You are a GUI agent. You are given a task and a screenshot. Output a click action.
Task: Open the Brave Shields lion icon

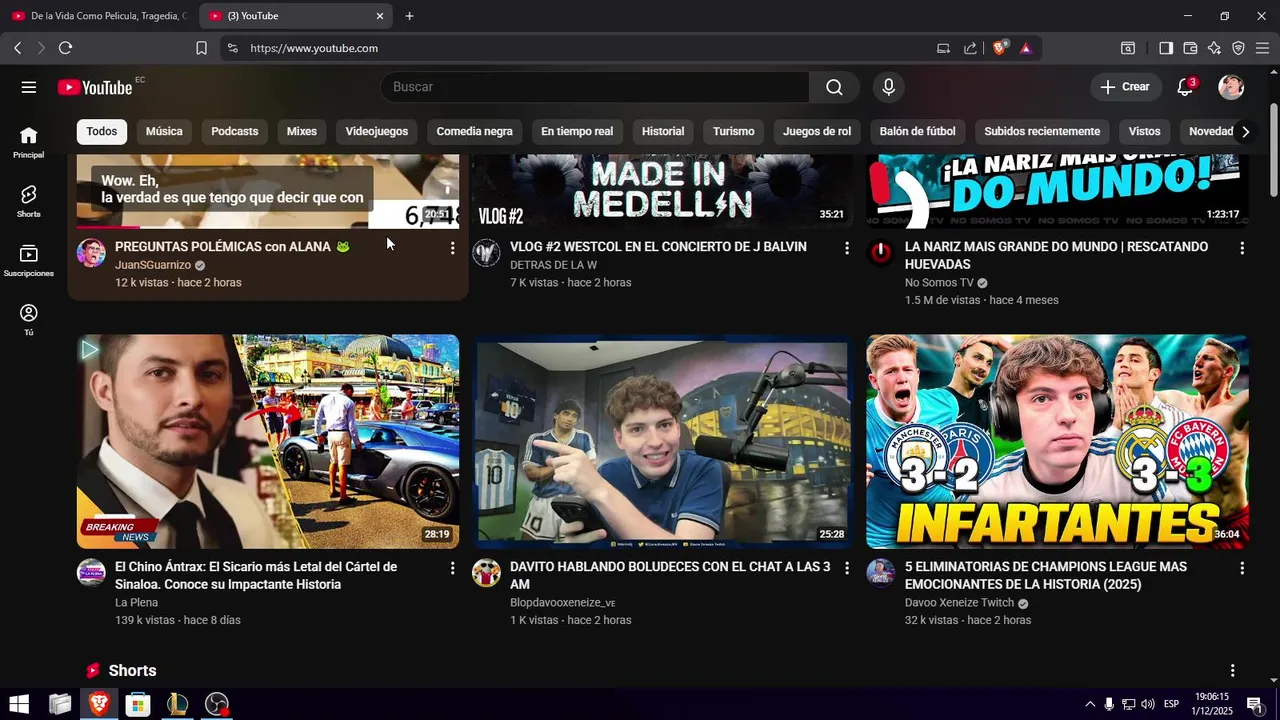point(999,48)
